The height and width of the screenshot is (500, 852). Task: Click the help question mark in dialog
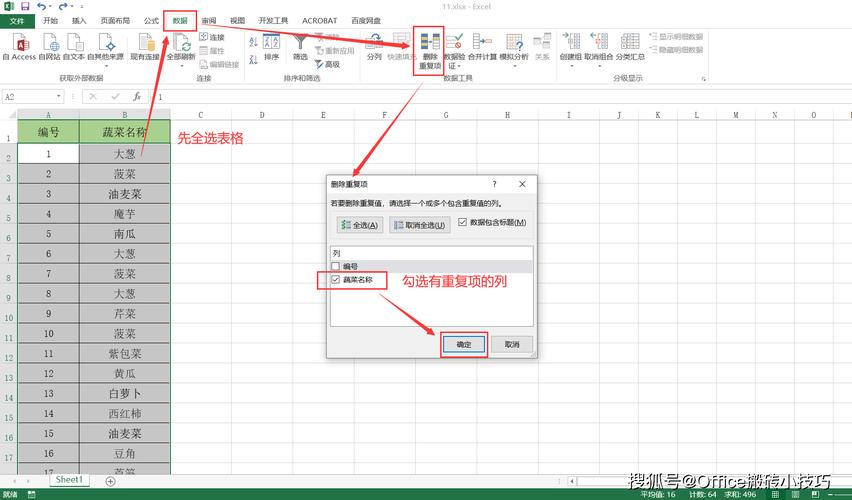(x=494, y=184)
